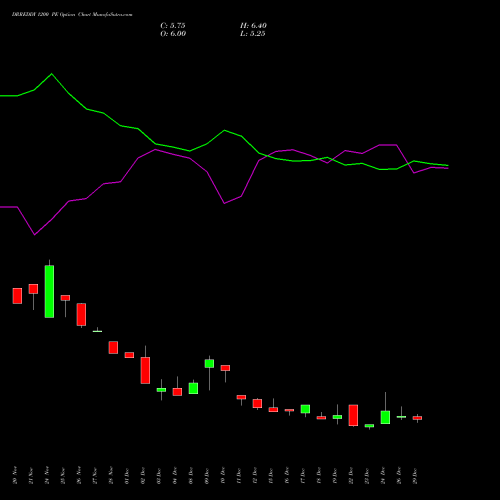Select the high value 'H: 6.40'
The image size is (500, 500).
[253, 26]
